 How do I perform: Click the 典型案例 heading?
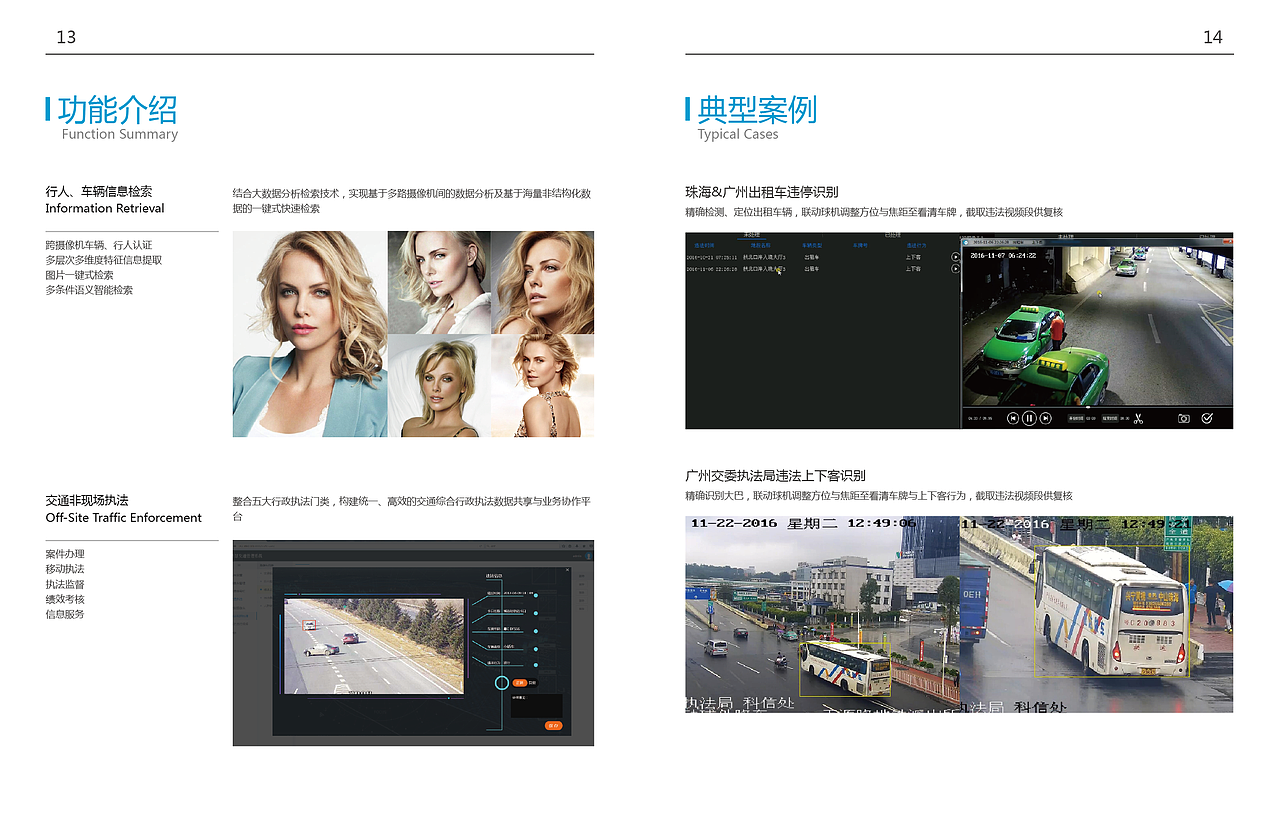[x=757, y=109]
